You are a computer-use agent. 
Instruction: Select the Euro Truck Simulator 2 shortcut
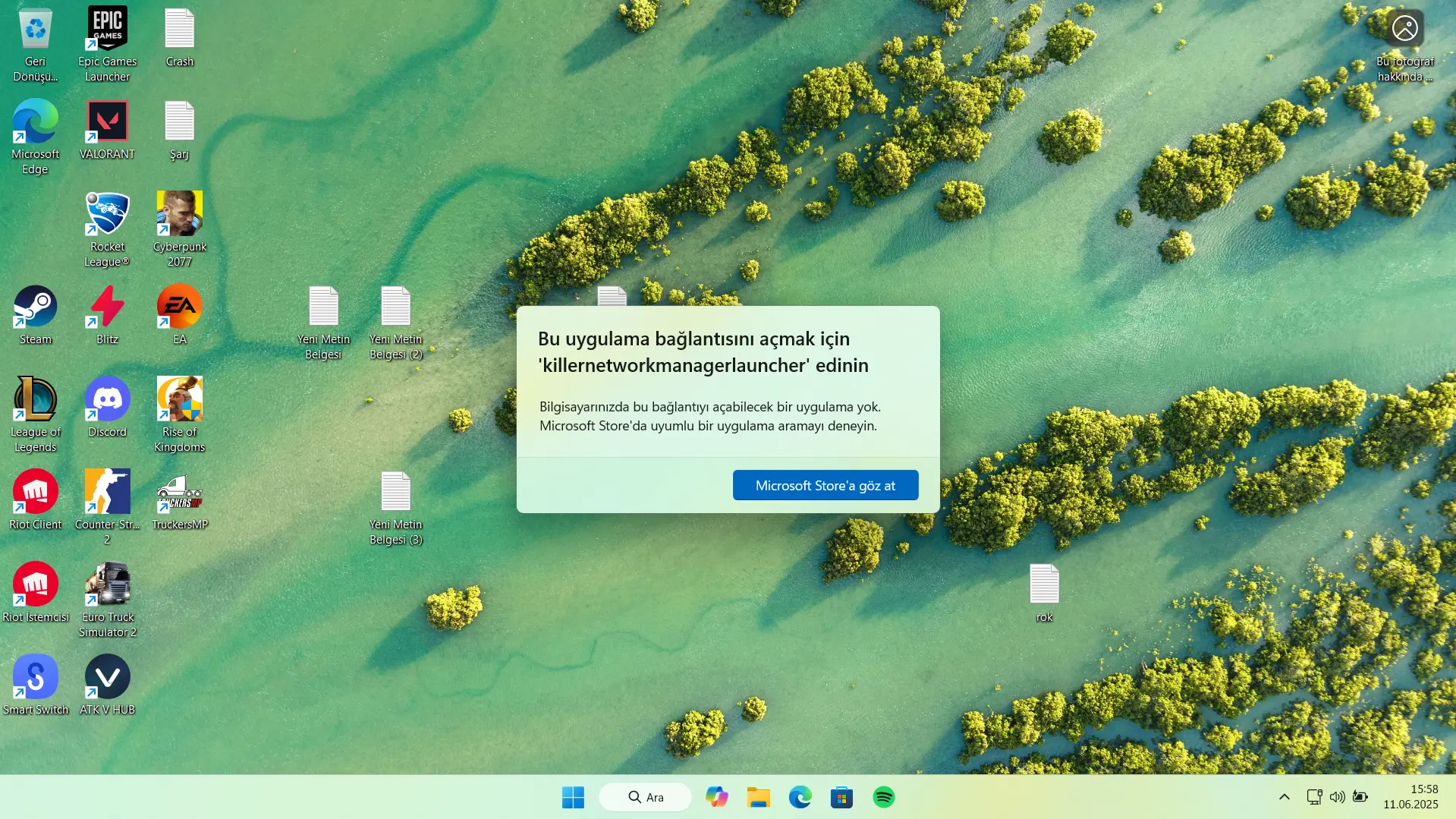coord(107,600)
